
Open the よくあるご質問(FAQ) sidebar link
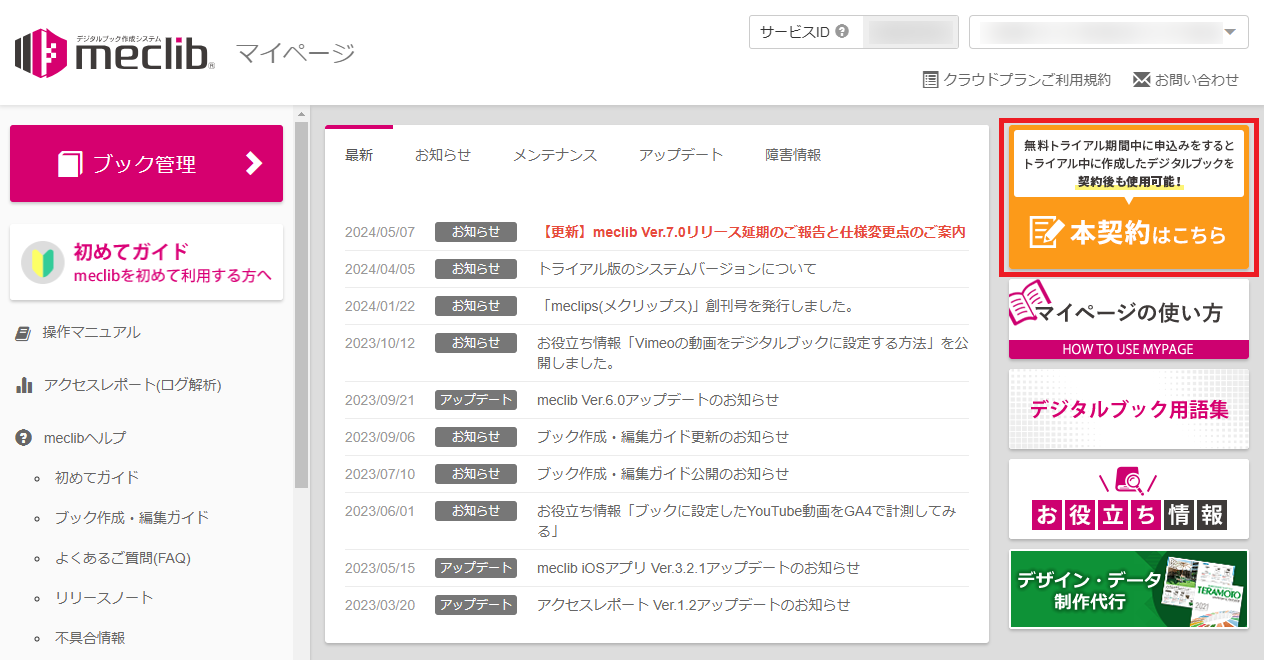coord(122,558)
